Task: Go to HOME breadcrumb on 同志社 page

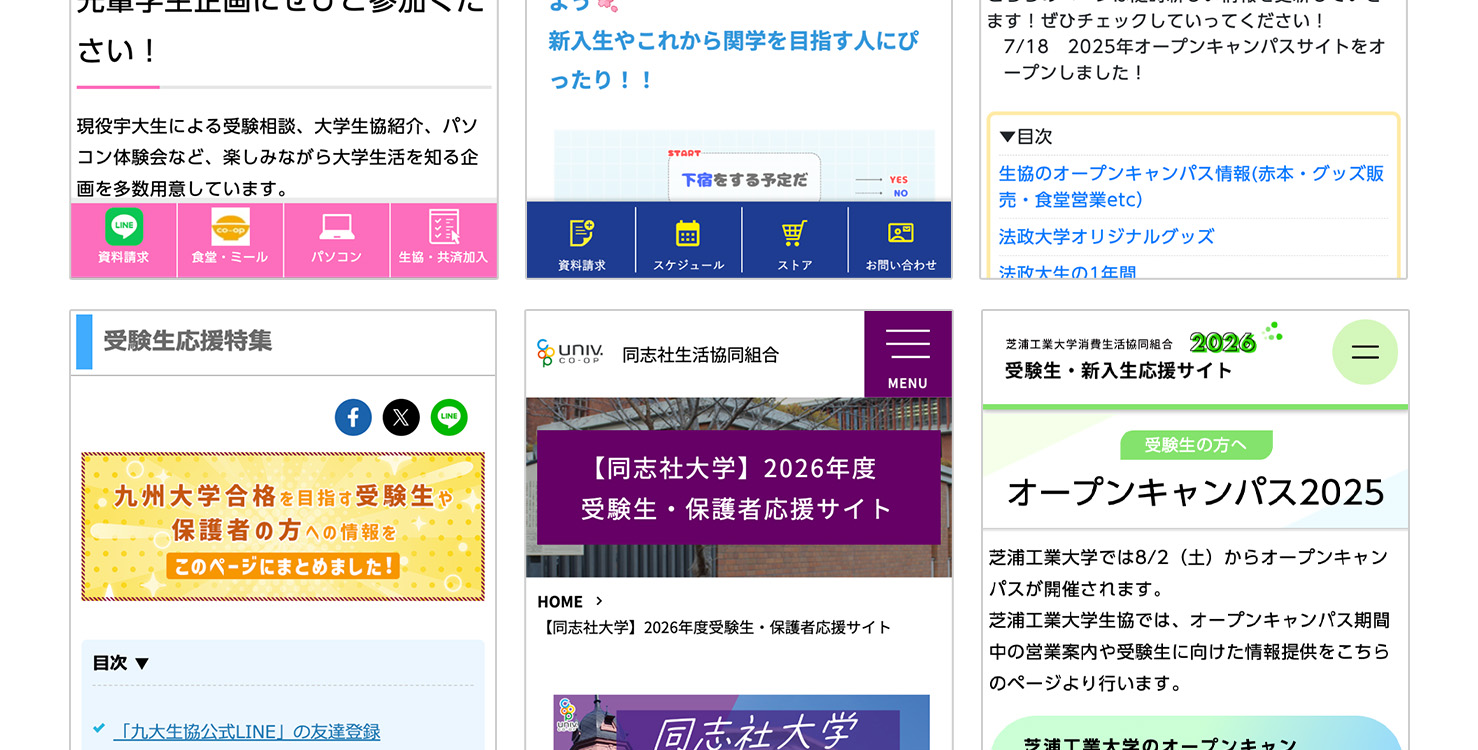Action: [x=560, y=601]
